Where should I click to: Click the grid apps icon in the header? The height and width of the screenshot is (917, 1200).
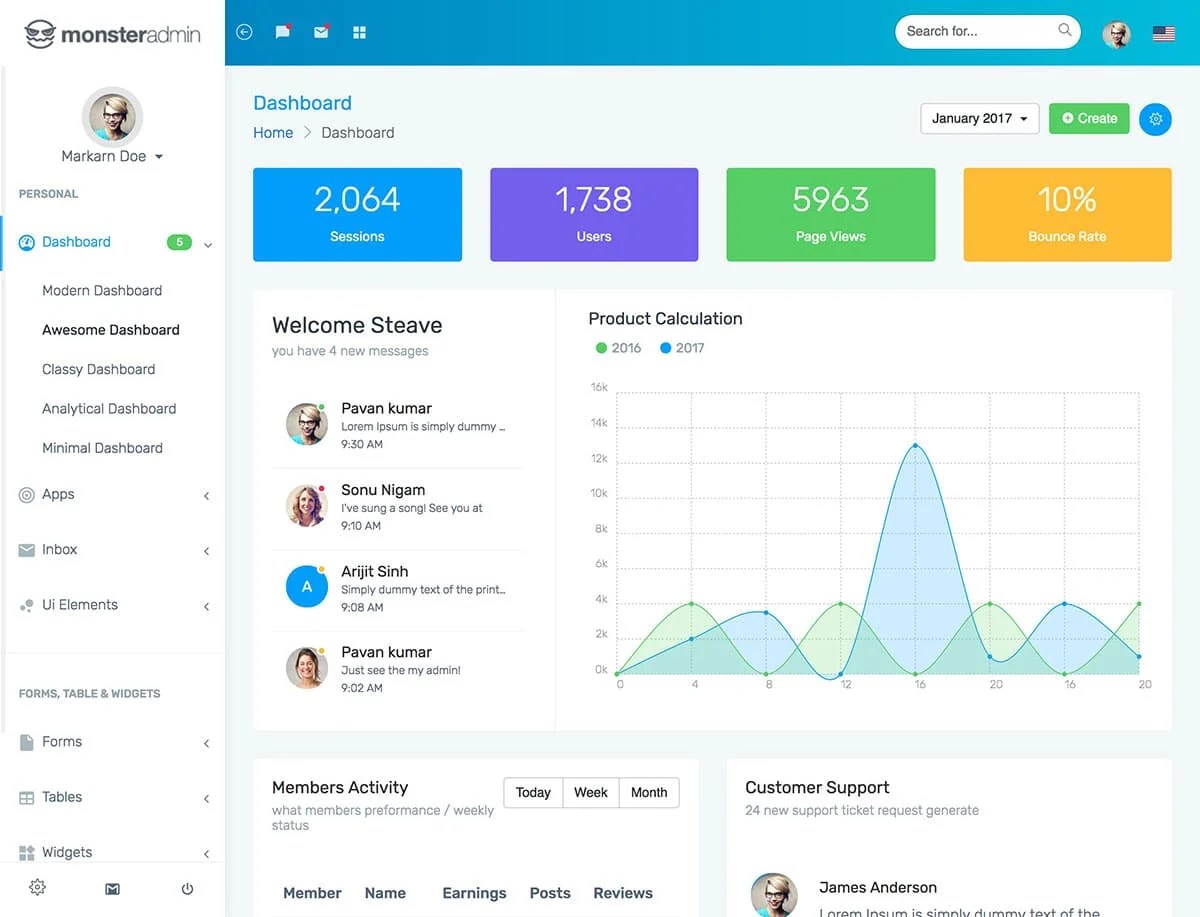[359, 32]
